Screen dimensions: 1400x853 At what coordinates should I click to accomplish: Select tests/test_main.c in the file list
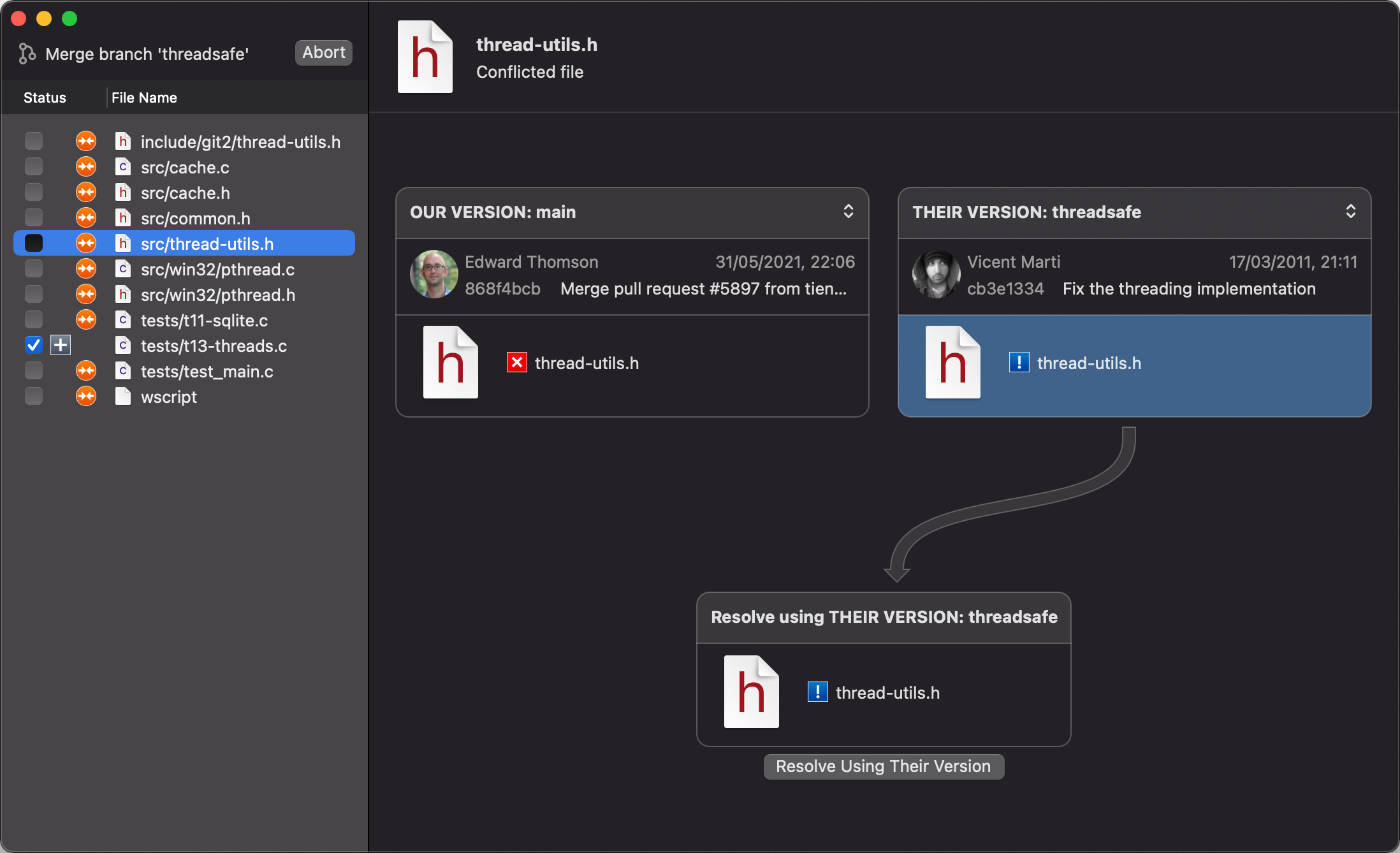(x=184, y=370)
